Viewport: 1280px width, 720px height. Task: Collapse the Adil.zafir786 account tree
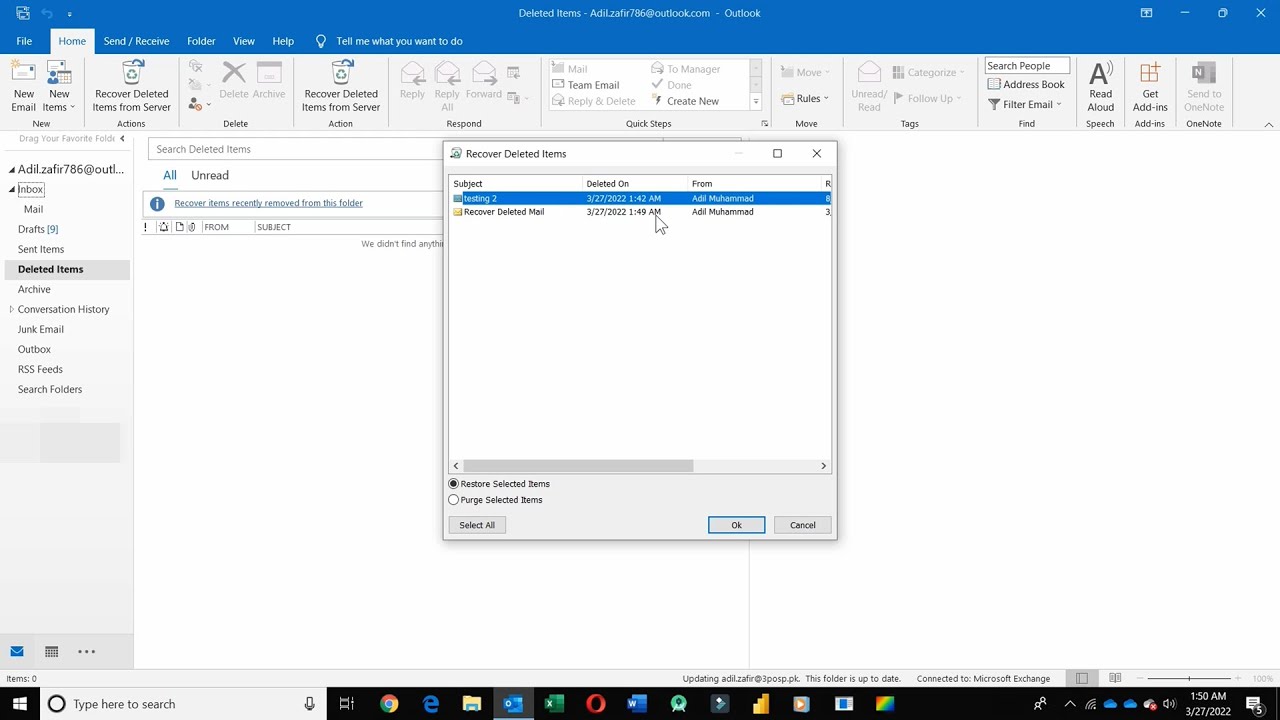pyautogui.click(x=11, y=170)
